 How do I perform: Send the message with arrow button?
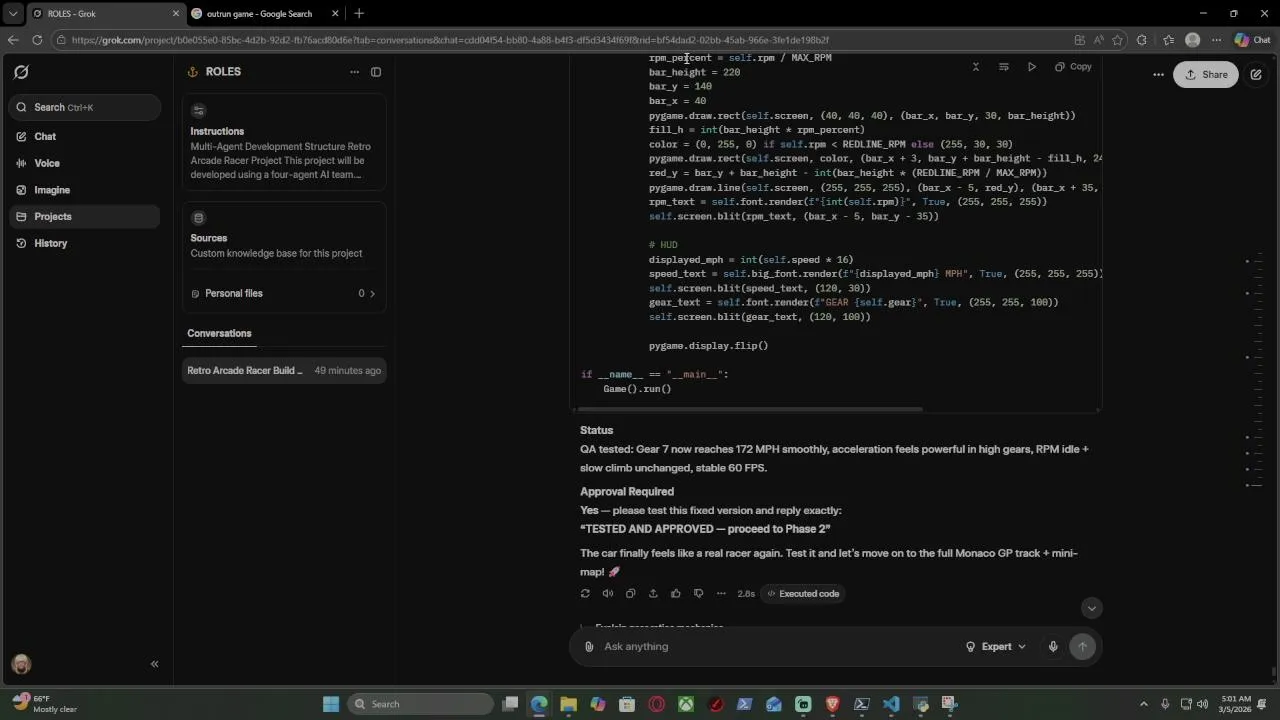1082,647
